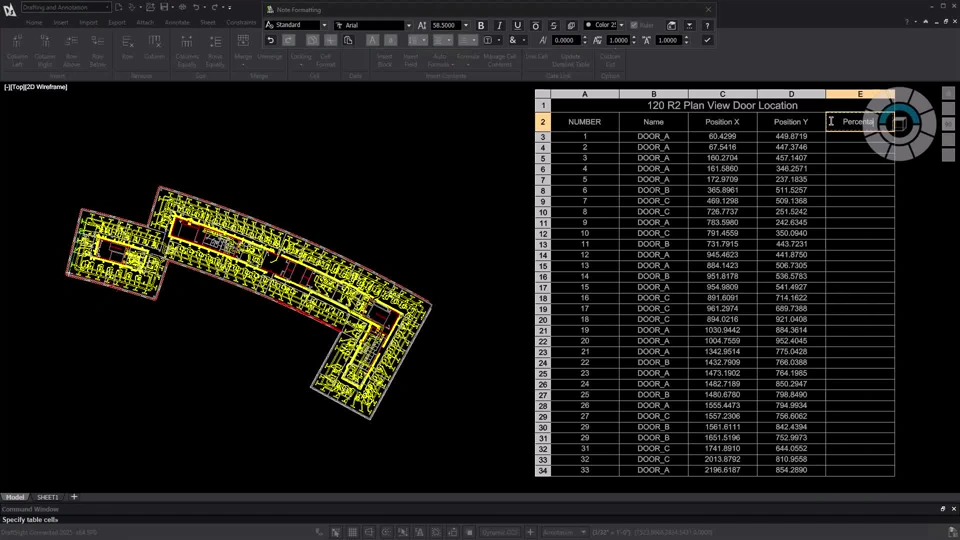960x540 pixels.
Task: Switch to the Sheet ribbon tab
Action: click(x=208, y=23)
